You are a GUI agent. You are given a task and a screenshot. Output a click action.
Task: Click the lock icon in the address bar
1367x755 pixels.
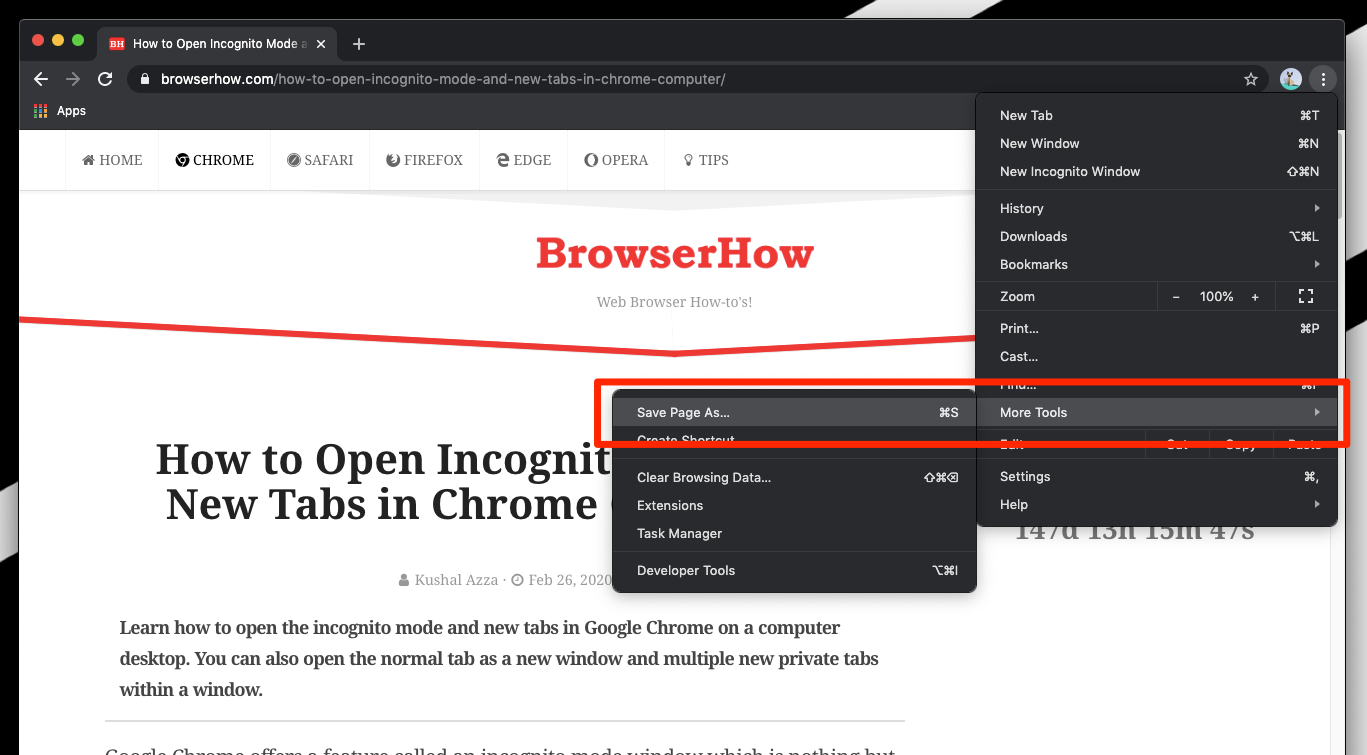145,79
